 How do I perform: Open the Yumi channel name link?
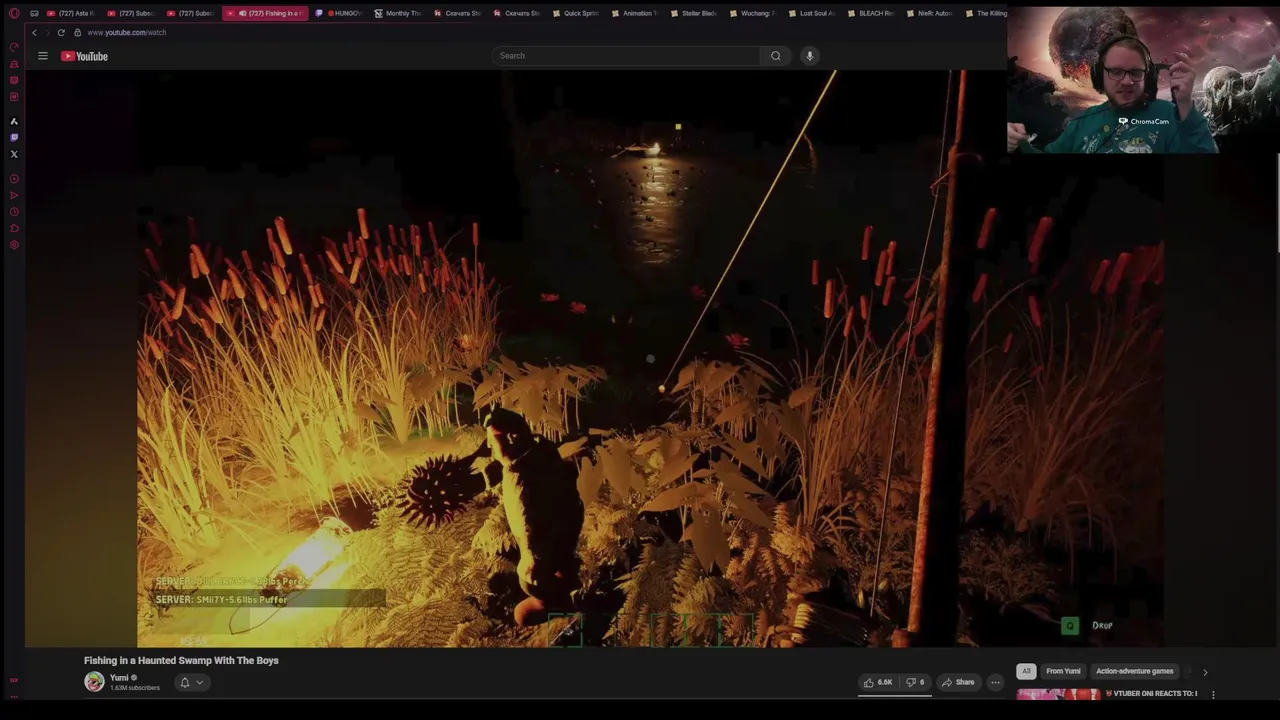119,678
